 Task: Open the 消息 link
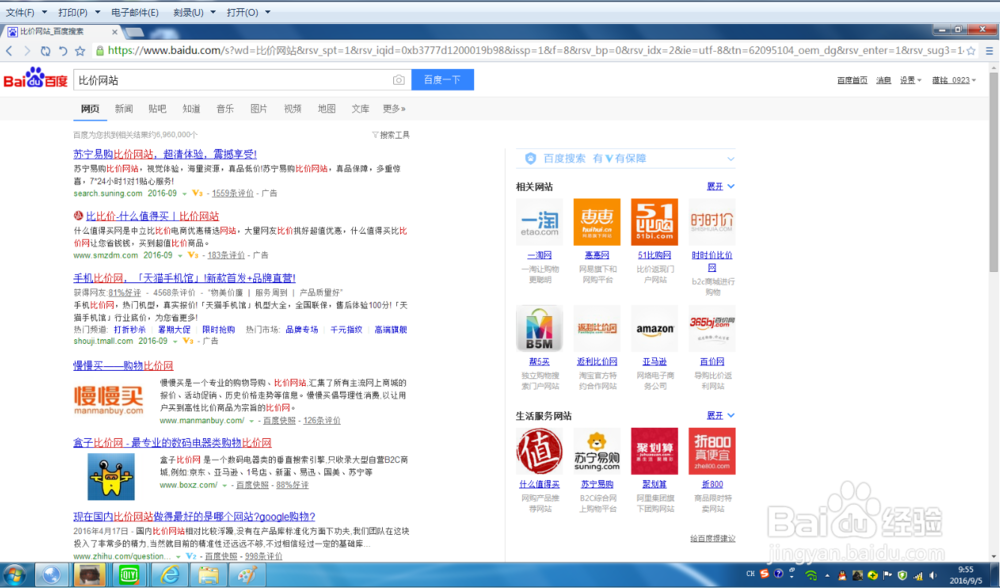click(x=883, y=80)
